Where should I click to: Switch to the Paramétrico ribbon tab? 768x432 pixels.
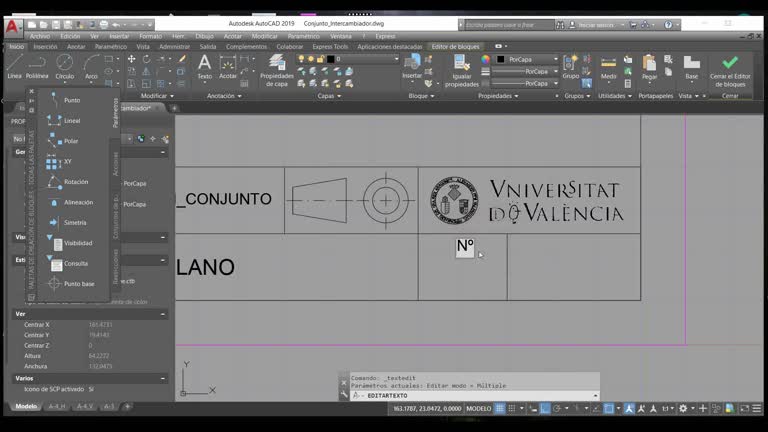pos(111,47)
